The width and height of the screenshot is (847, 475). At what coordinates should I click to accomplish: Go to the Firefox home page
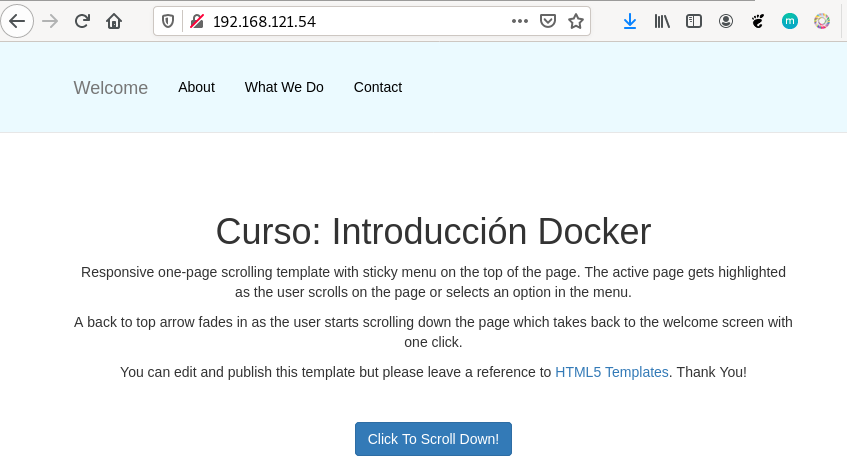click(x=114, y=21)
